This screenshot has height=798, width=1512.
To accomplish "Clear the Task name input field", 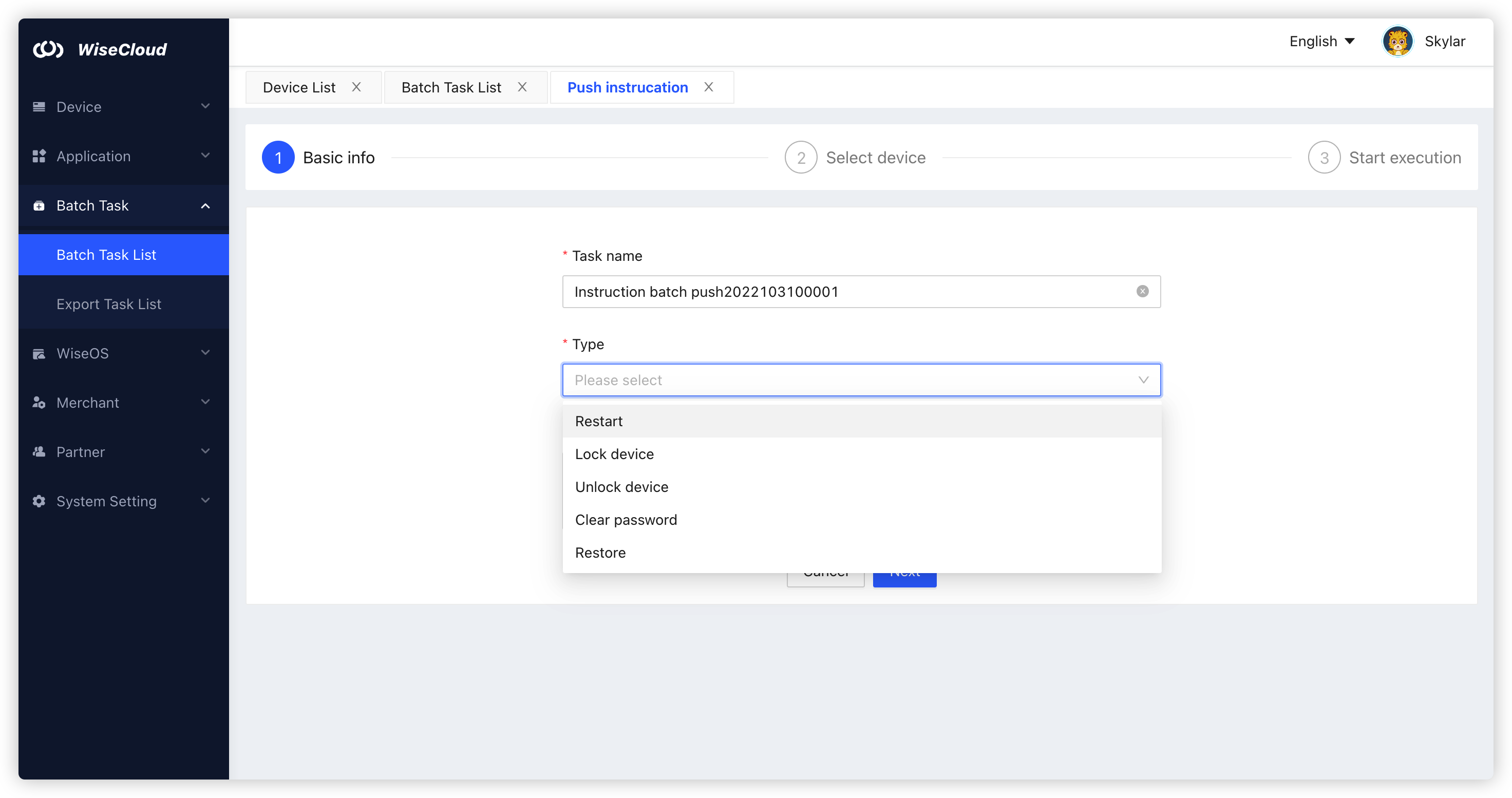I will (1142, 291).
